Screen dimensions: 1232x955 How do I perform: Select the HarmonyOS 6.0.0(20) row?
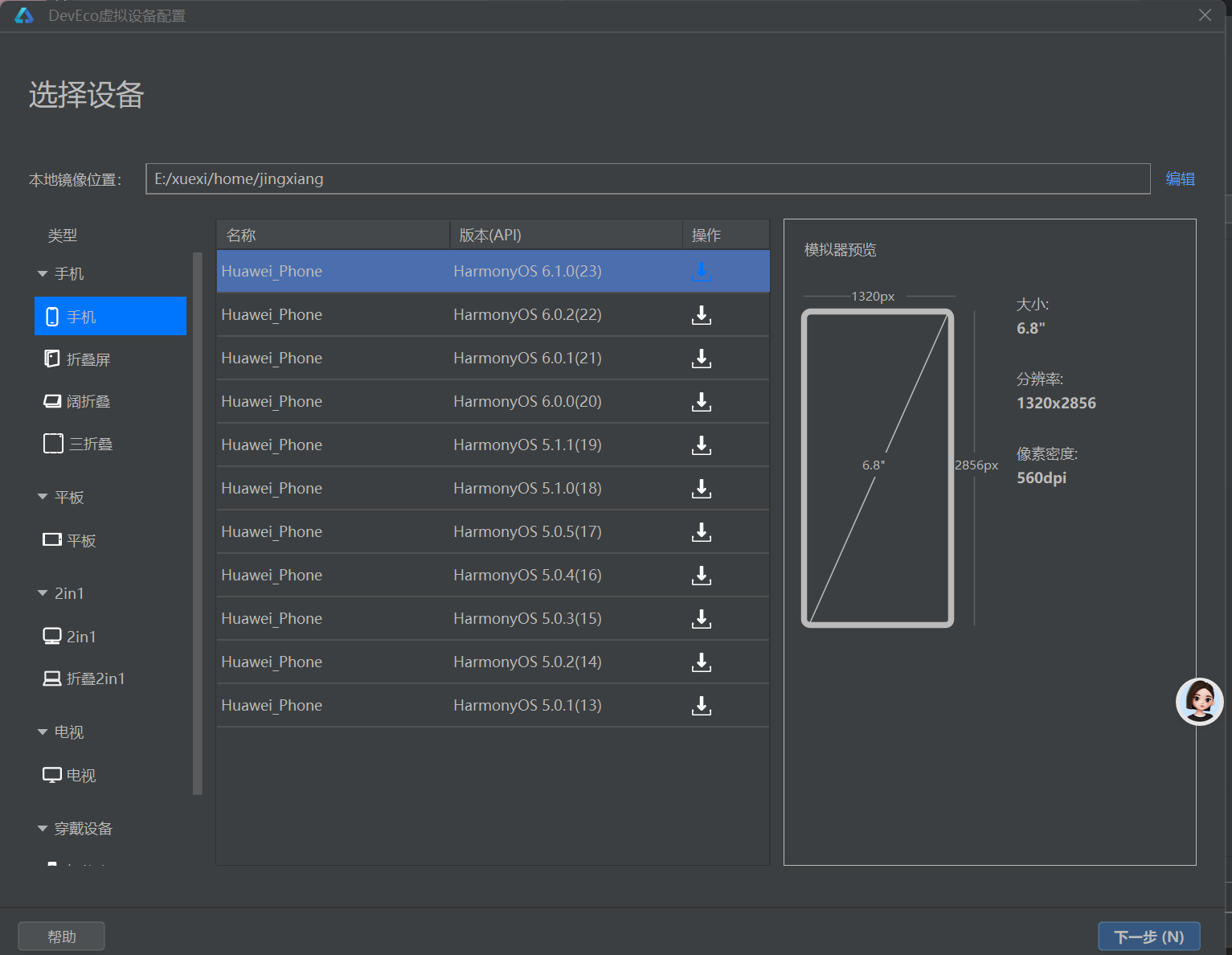point(493,401)
